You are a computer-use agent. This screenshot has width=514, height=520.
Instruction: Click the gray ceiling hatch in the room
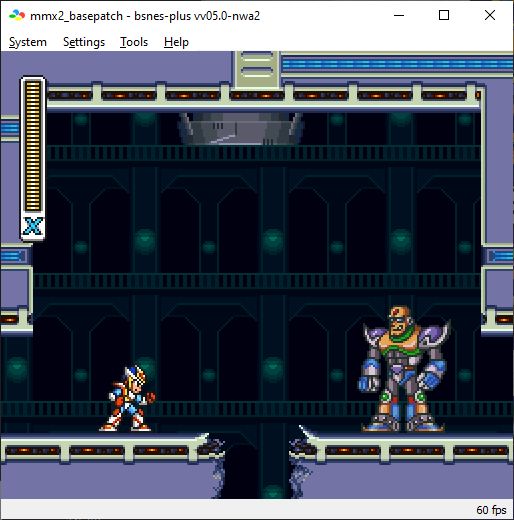[241, 128]
